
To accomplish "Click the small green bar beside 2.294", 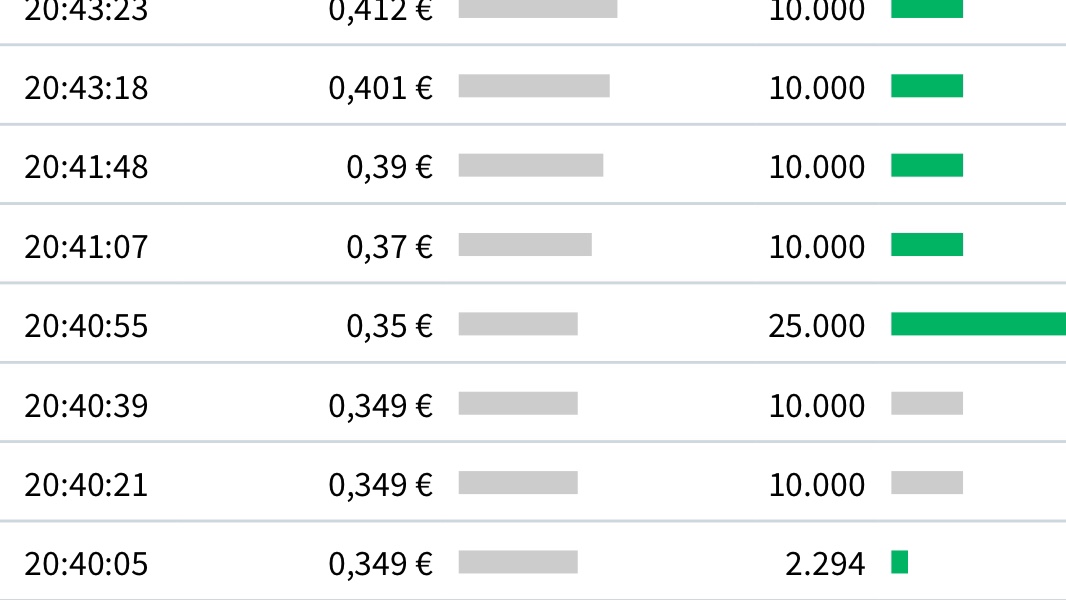I will (x=900, y=562).
